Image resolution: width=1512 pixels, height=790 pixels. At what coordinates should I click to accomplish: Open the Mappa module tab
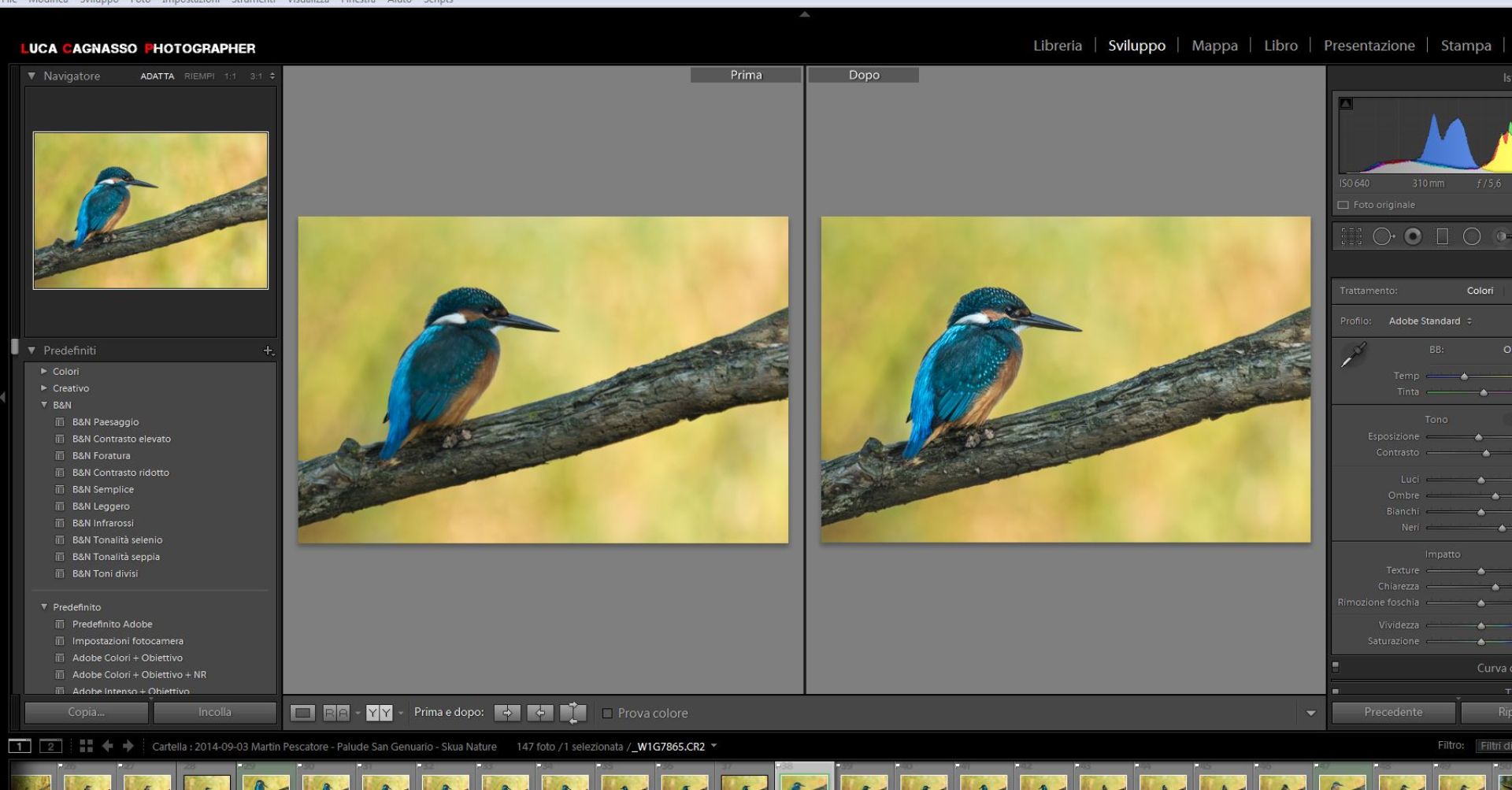[1214, 46]
